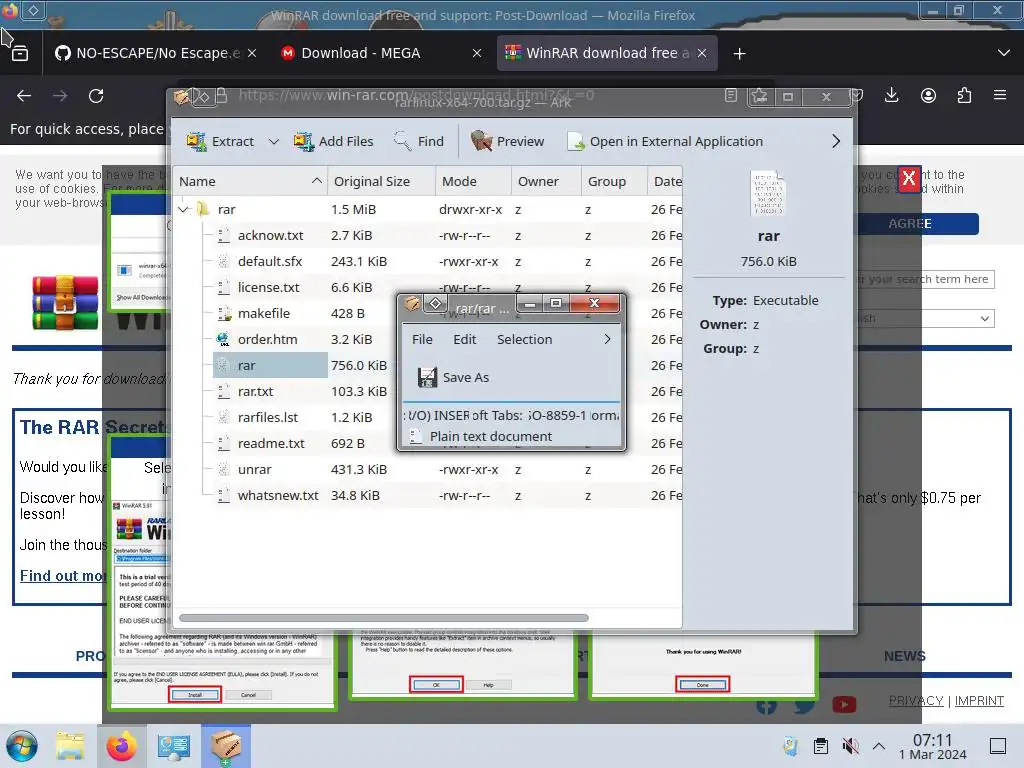Click the website search term field

(x=925, y=280)
